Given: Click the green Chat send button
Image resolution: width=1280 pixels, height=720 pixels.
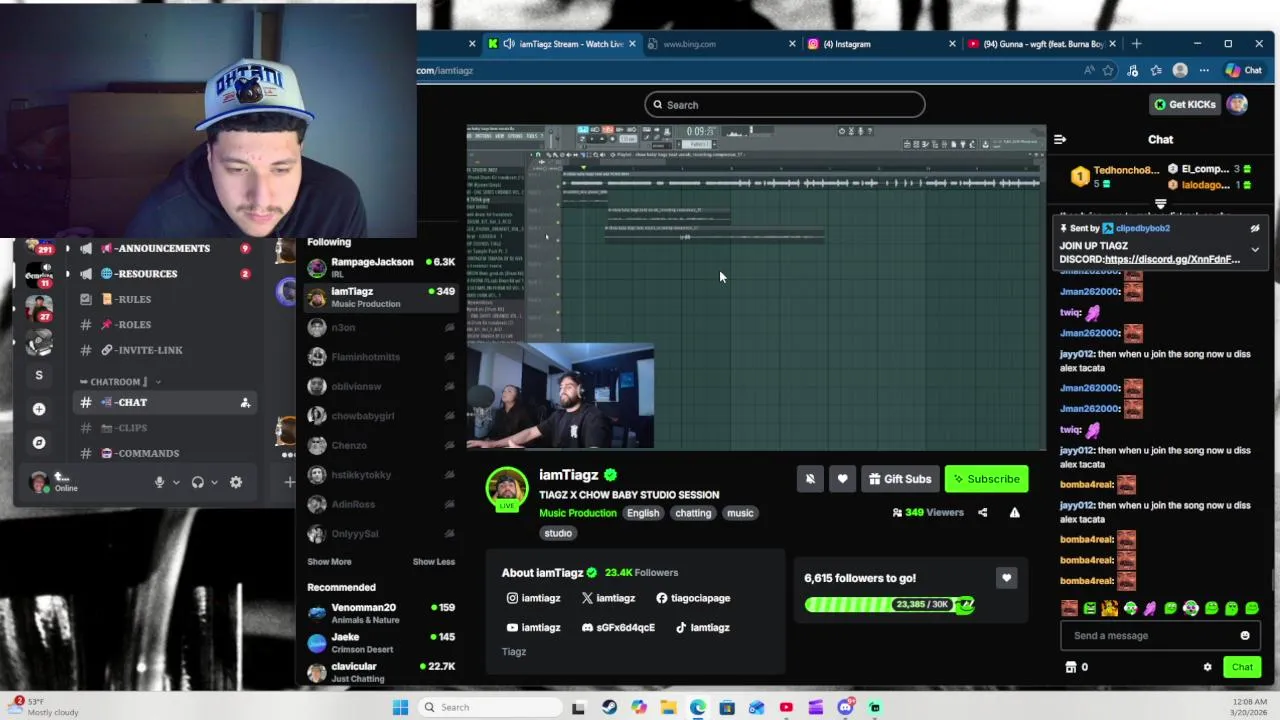Looking at the screenshot, I should tap(1242, 667).
